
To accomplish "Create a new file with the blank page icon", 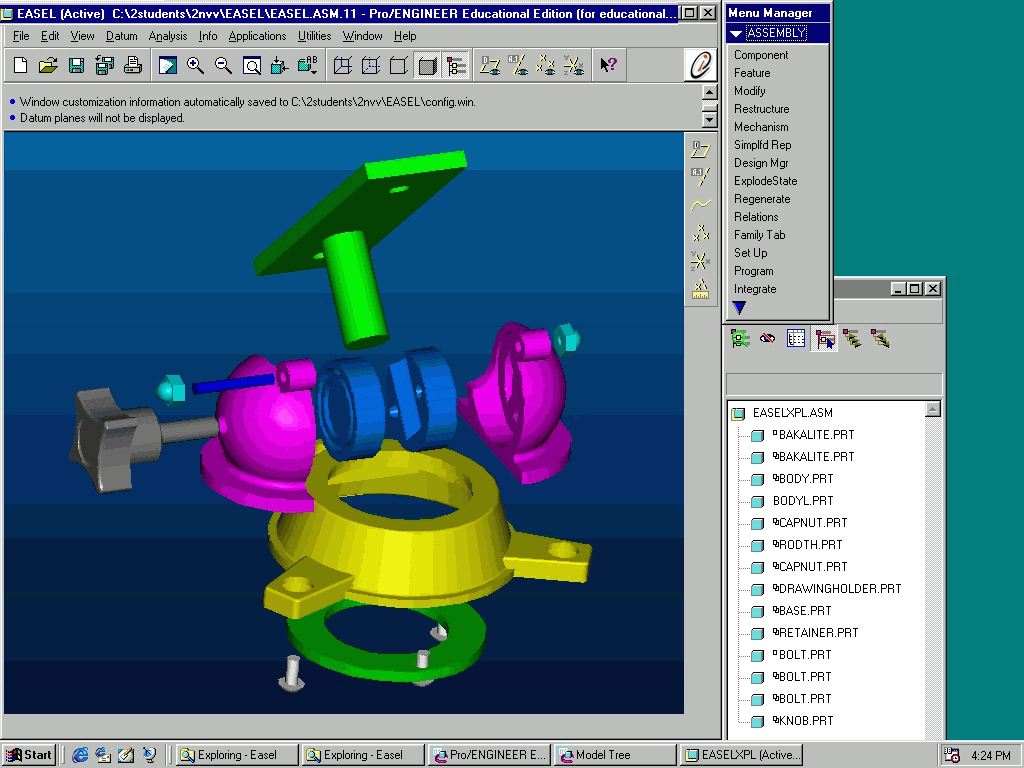I will (x=20, y=65).
